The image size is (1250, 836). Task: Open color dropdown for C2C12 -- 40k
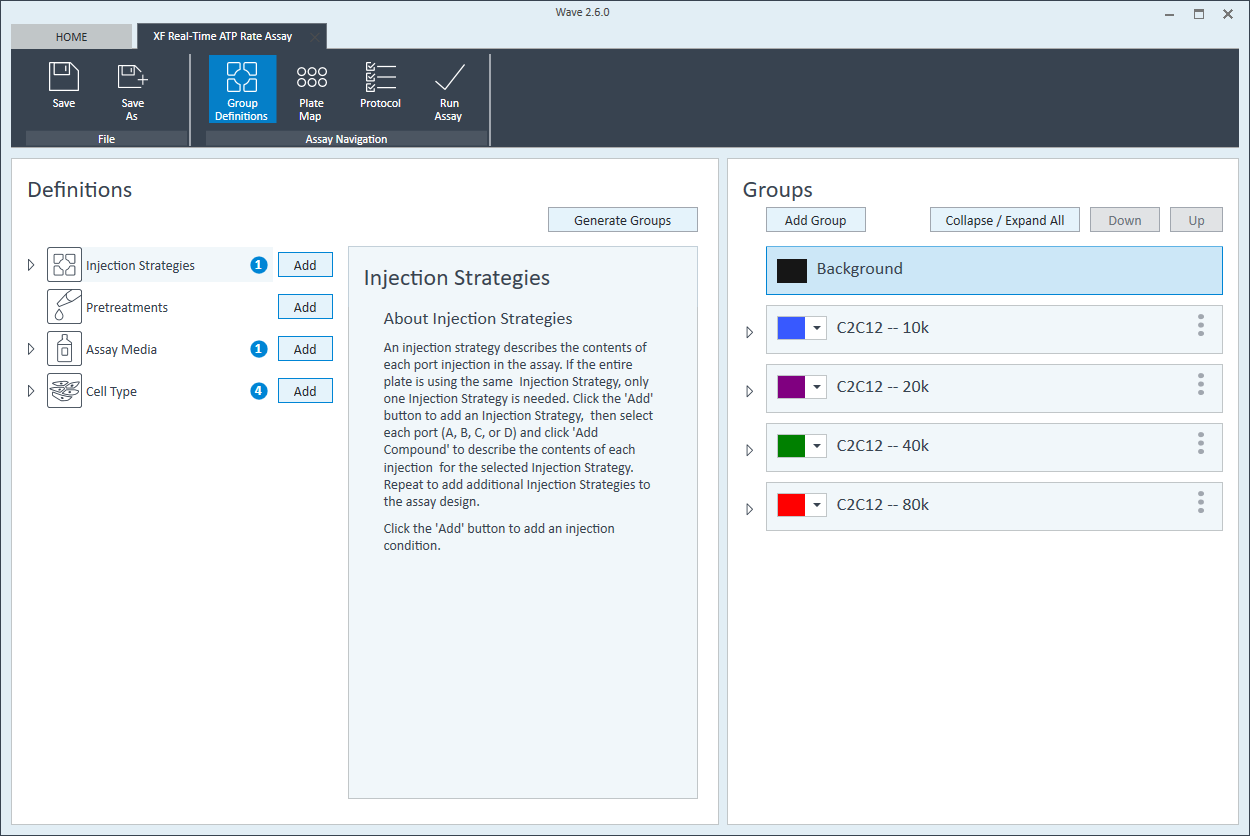(x=817, y=446)
